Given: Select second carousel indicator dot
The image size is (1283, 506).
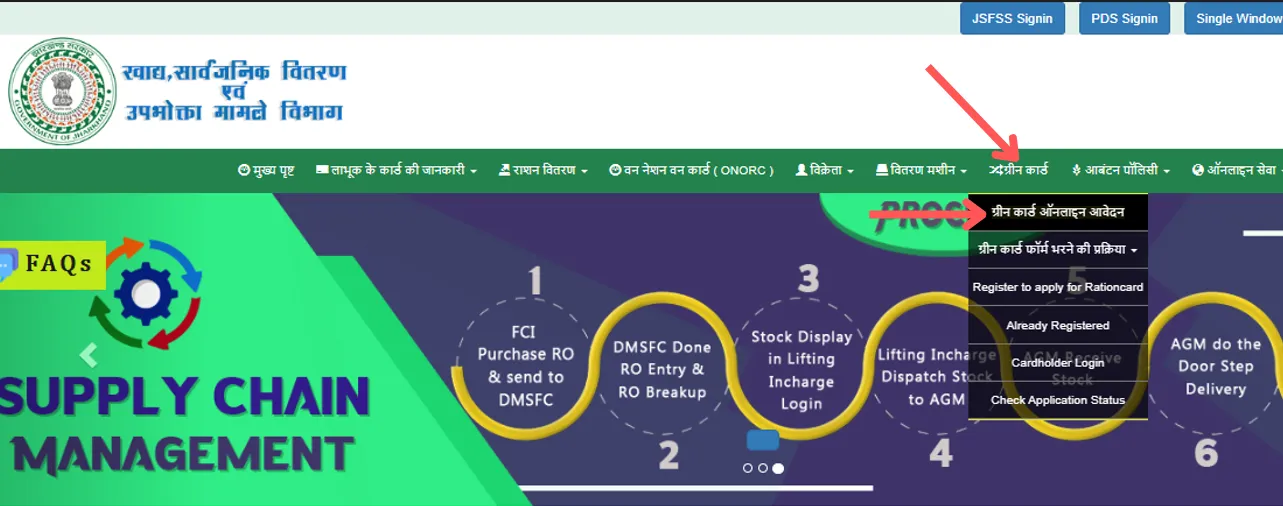Looking at the screenshot, I should click(x=762, y=467).
